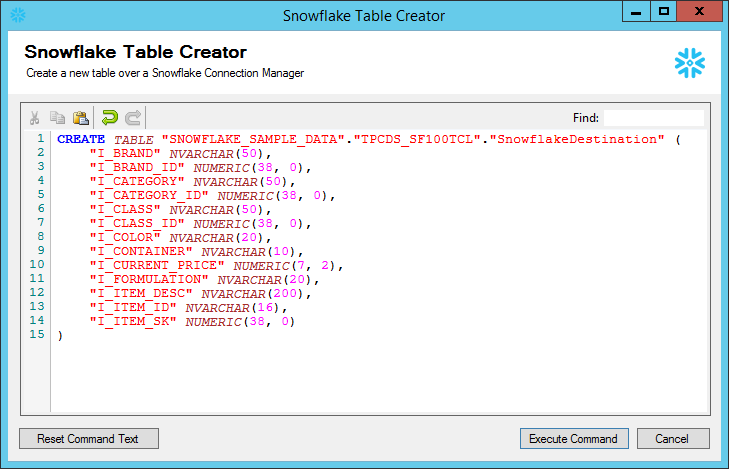The width and height of the screenshot is (729, 469).
Task: Click the Copy icon in toolbar
Action: (x=57, y=118)
